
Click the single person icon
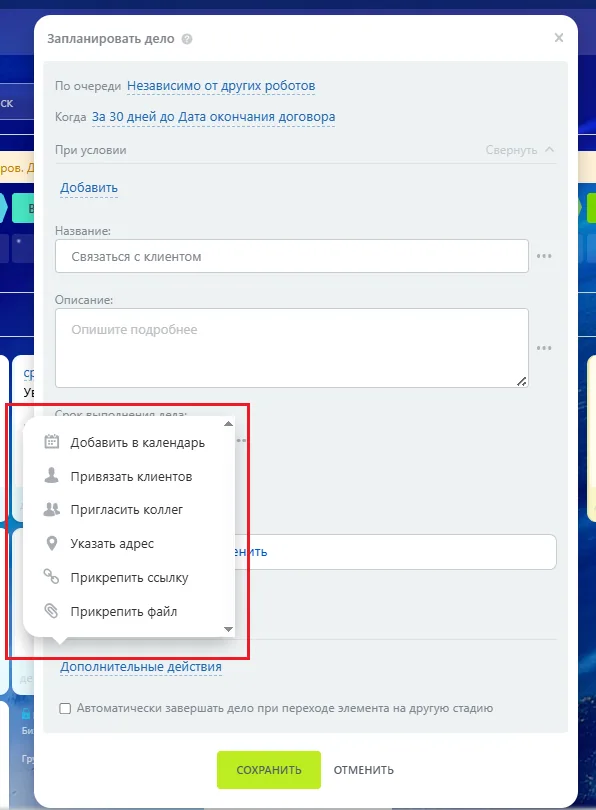pyautogui.click(x=52, y=475)
